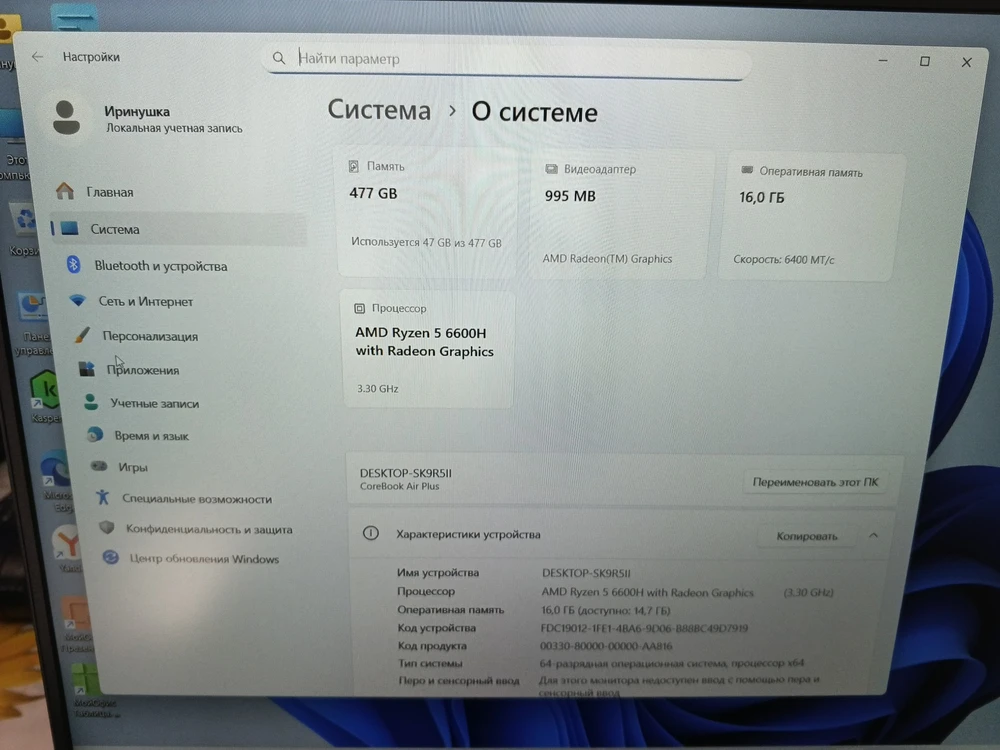Maximize the Settings window

pyautogui.click(x=924, y=61)
